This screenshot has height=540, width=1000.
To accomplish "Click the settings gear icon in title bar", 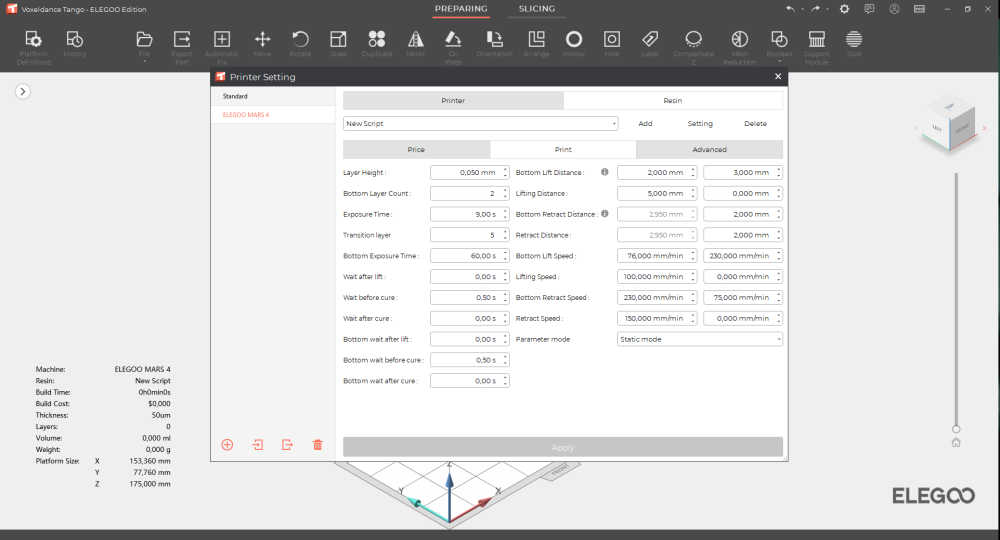I will point(844,9).
